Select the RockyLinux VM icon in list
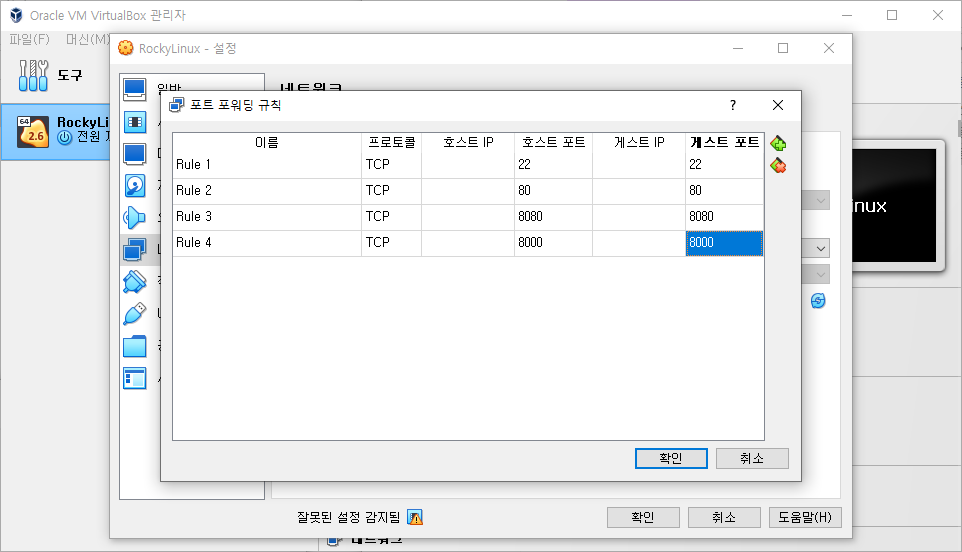Image resolution: width=962 pixels, height=552 pixels. tap(33, 132)
